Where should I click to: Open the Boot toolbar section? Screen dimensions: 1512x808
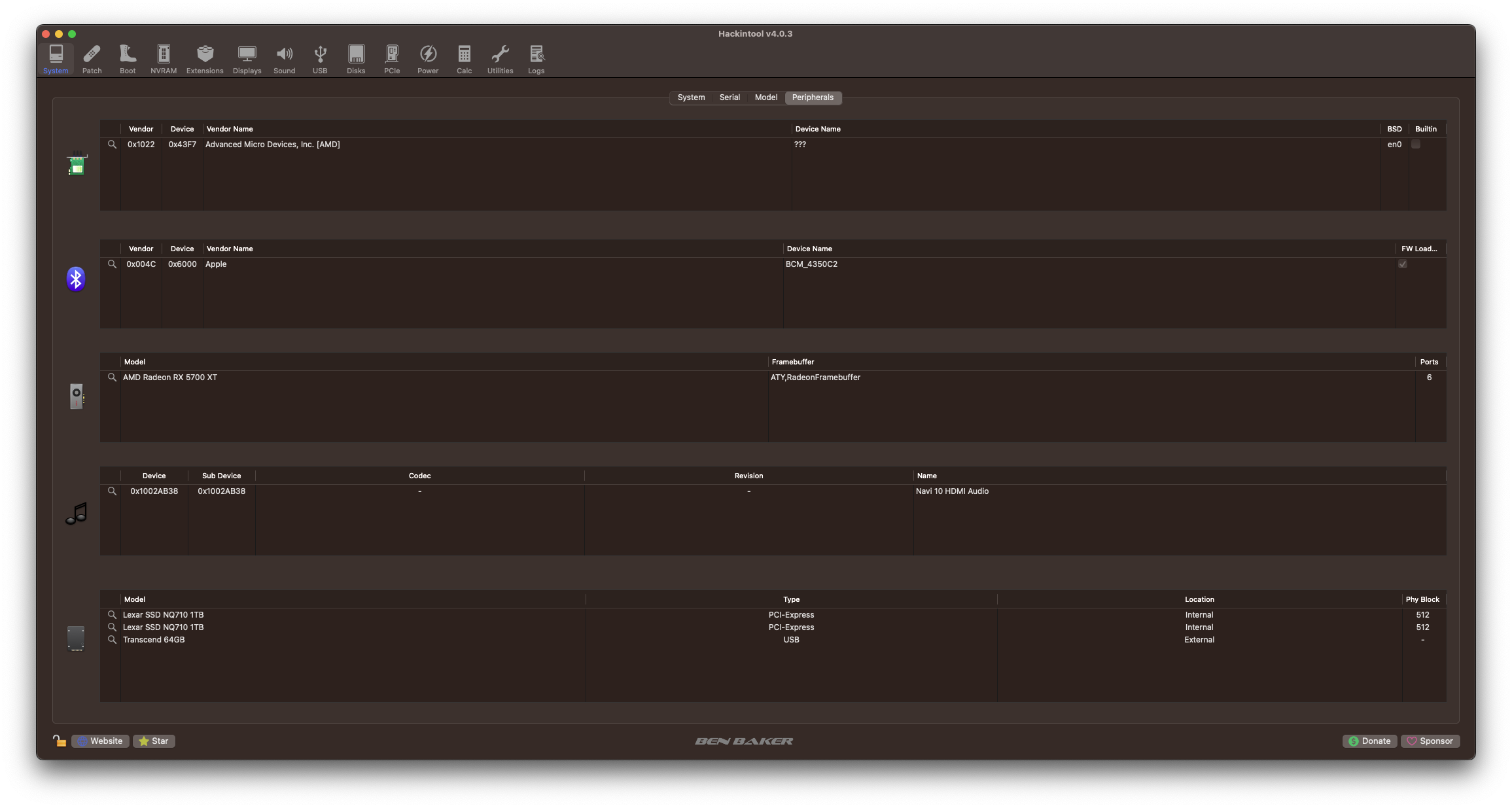pos(128,59)
